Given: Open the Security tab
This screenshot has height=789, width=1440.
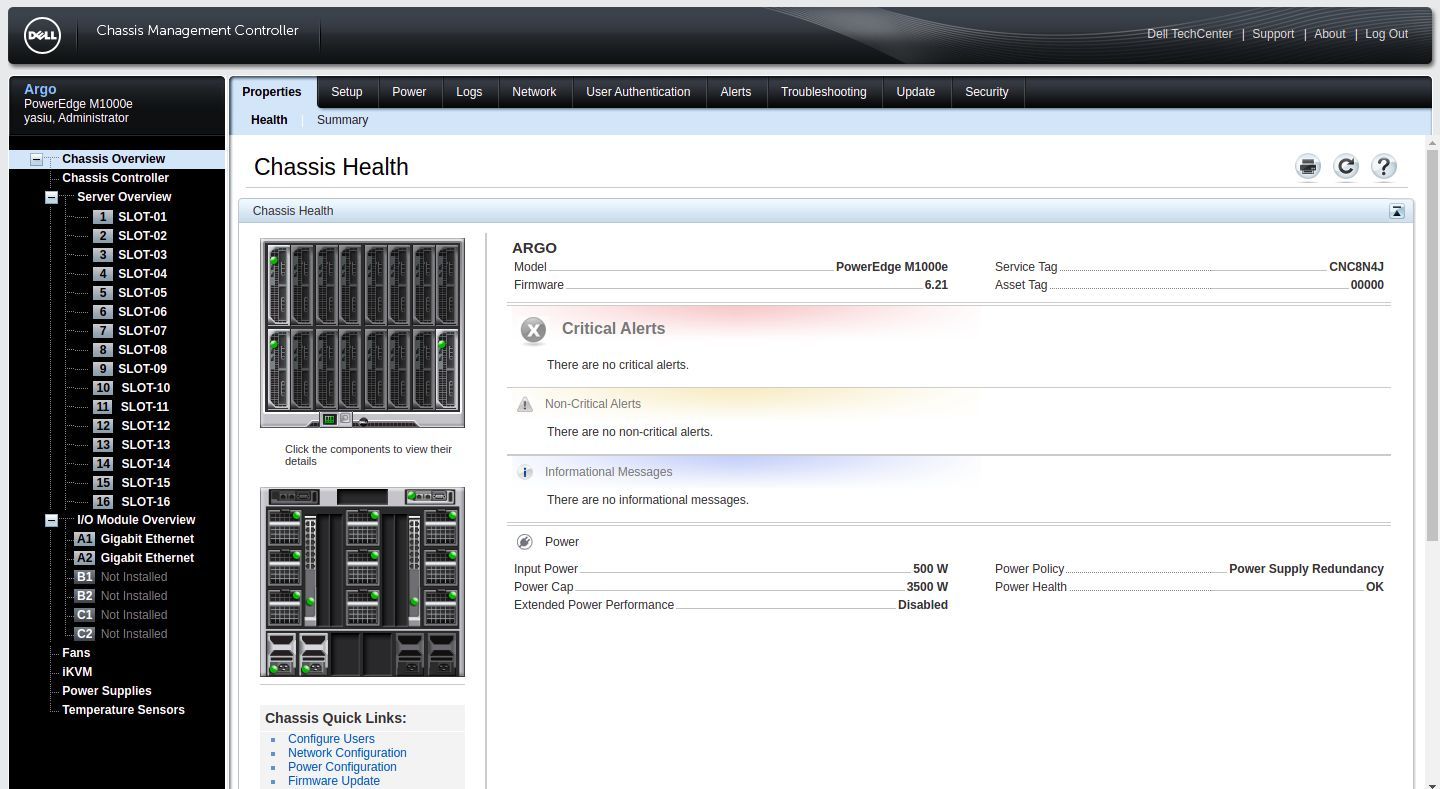Looking at the screenshot, I should 987,92.
